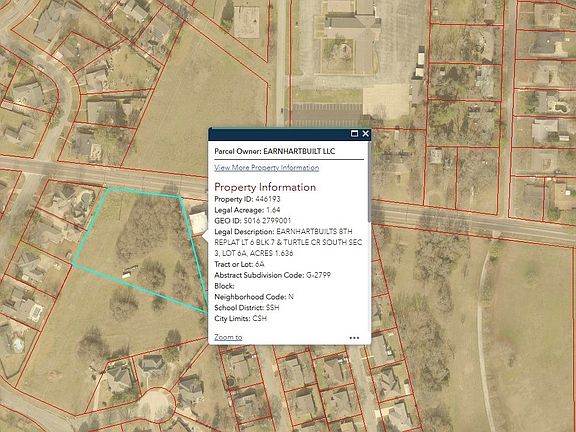
Task: Click the striped parking lot area
Action: 326,115
